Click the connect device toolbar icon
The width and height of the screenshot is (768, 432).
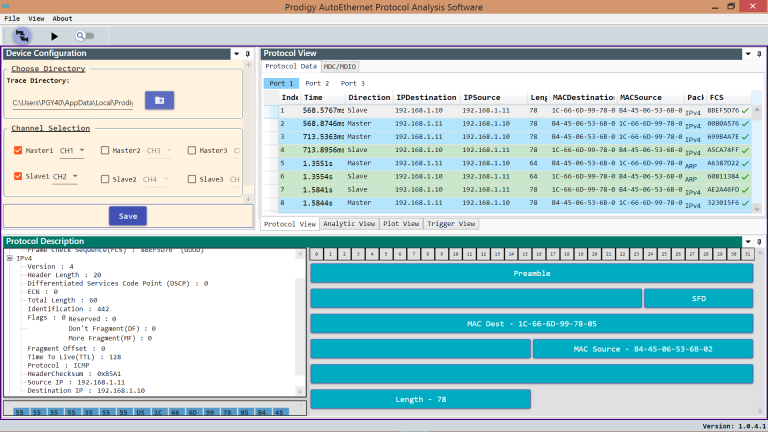point(22,36)
